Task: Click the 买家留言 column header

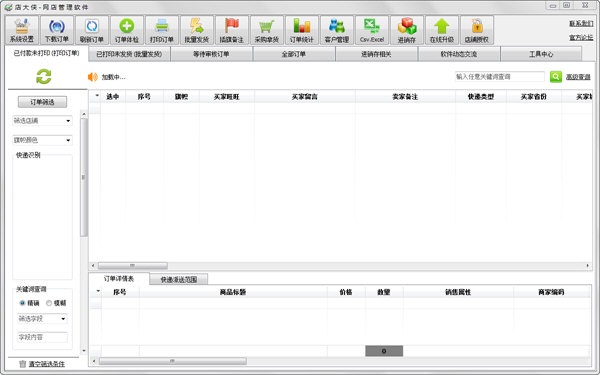Action: 305,97
